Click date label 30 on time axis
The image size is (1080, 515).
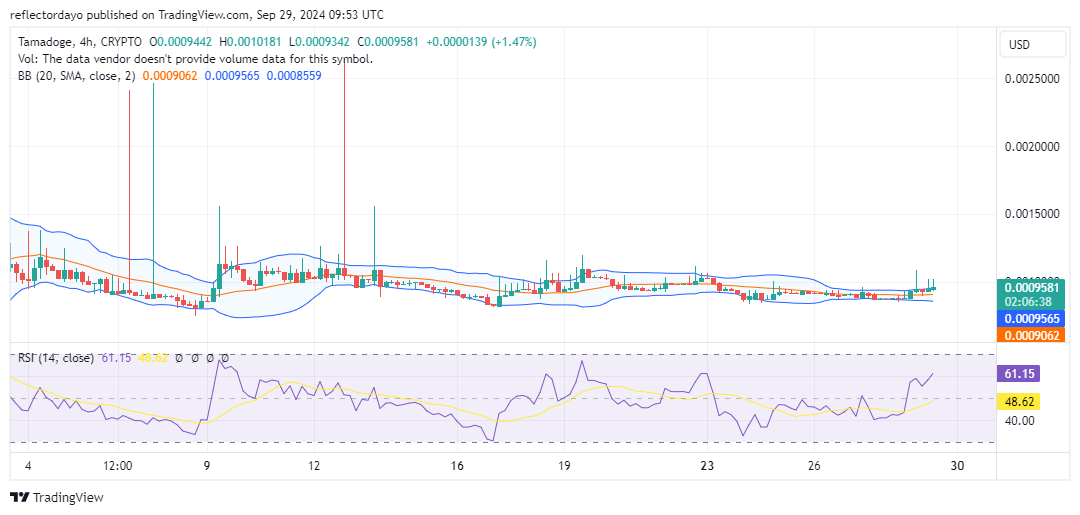(x=957, y=466)
